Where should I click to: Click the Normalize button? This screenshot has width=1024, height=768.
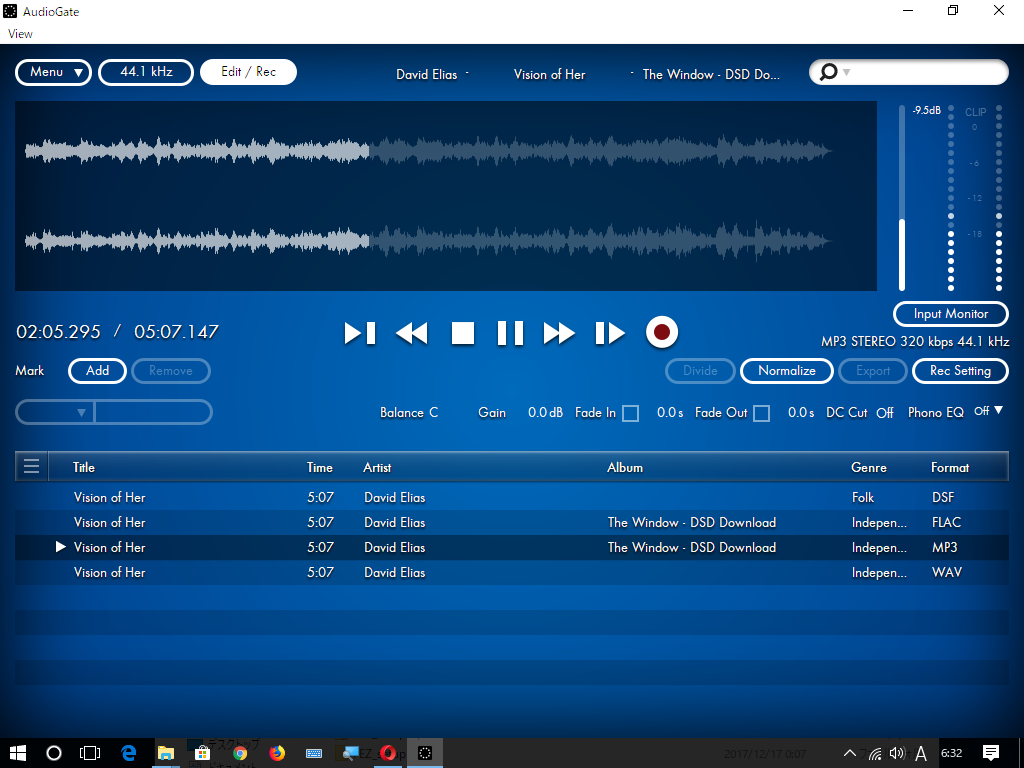pyautogui.click(x=787, y=371)
